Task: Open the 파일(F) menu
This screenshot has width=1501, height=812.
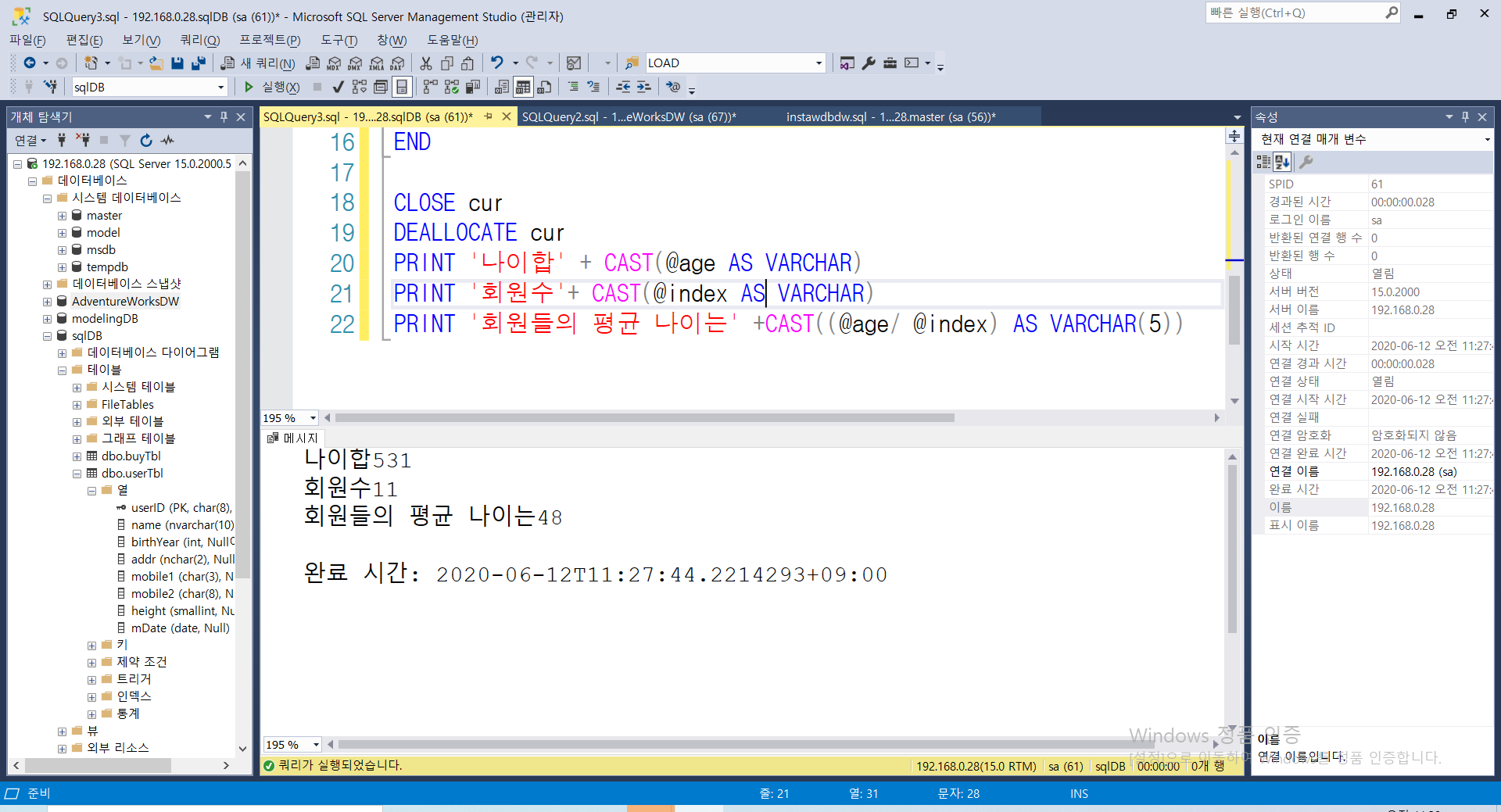Action: 27,40
